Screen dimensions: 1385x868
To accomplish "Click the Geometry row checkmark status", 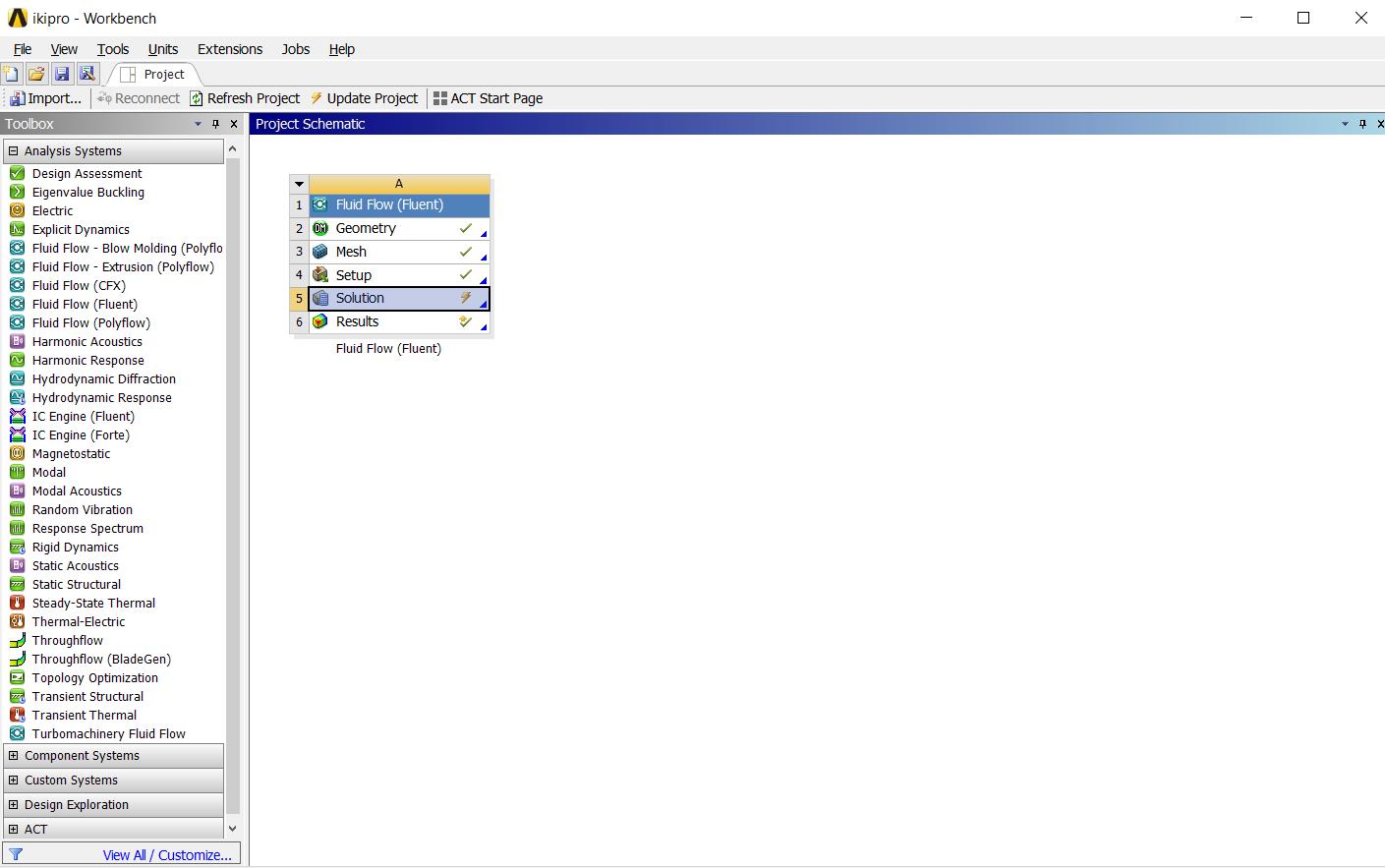I will click(x=466, y=227).
